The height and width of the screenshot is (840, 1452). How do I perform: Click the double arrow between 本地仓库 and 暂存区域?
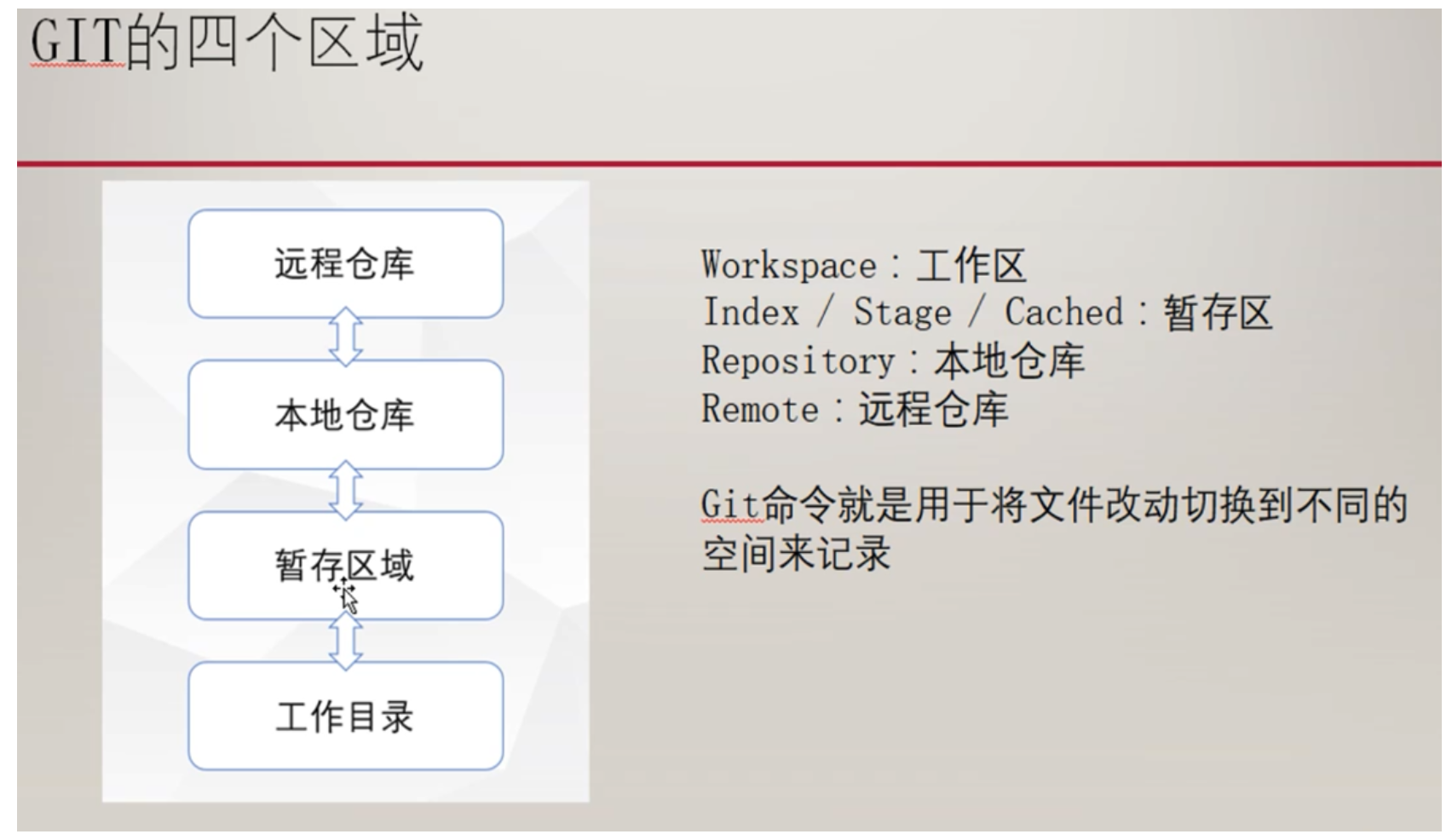point(345,491)
